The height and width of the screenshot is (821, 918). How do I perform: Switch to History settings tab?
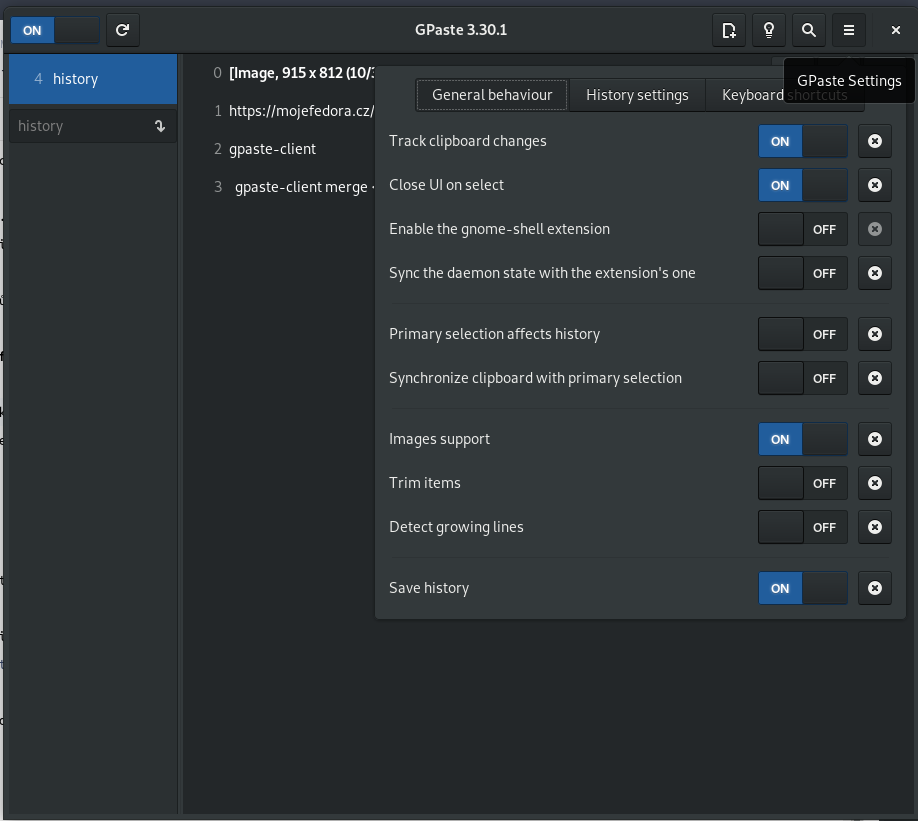[637, 95]
